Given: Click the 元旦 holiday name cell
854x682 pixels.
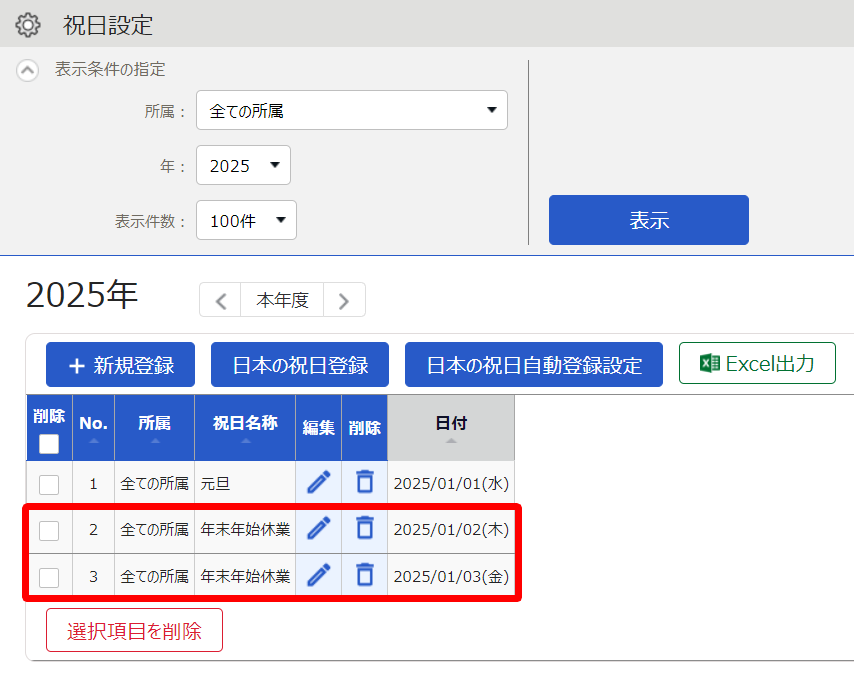Looking at the screenshot, I should 245,484.
